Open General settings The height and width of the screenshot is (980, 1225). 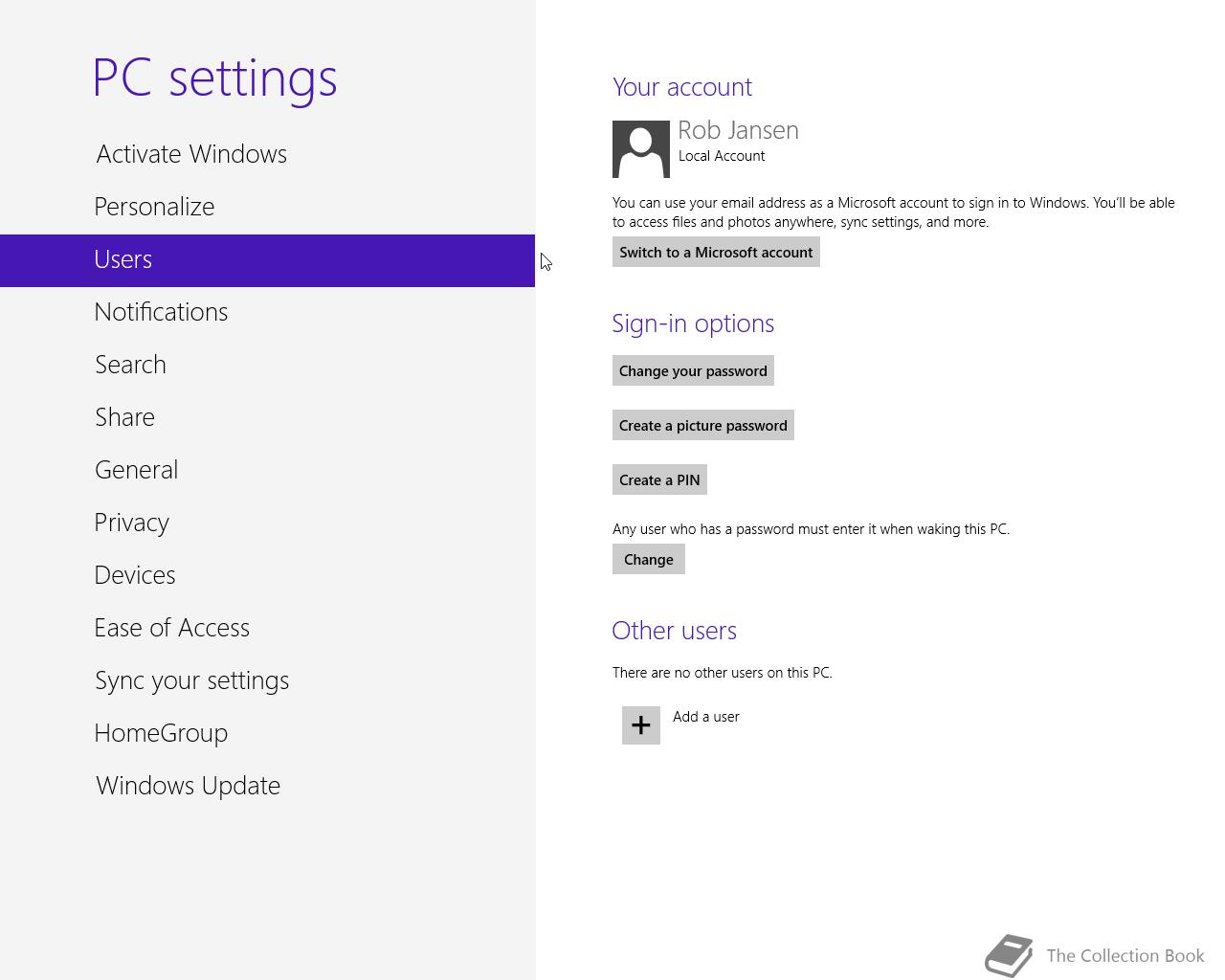click(x=267, y=470)
